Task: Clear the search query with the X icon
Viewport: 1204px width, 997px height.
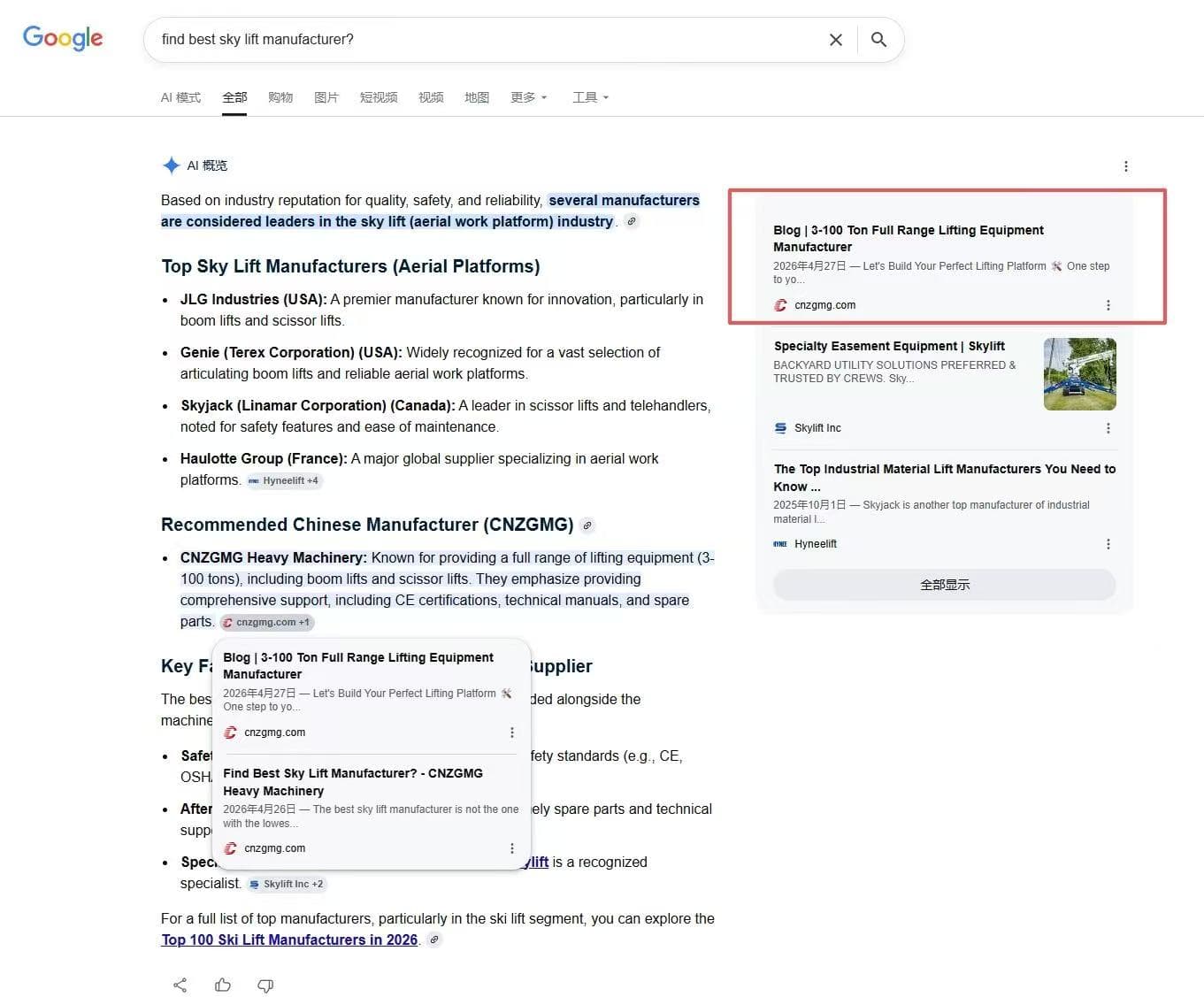Action: 835,40
